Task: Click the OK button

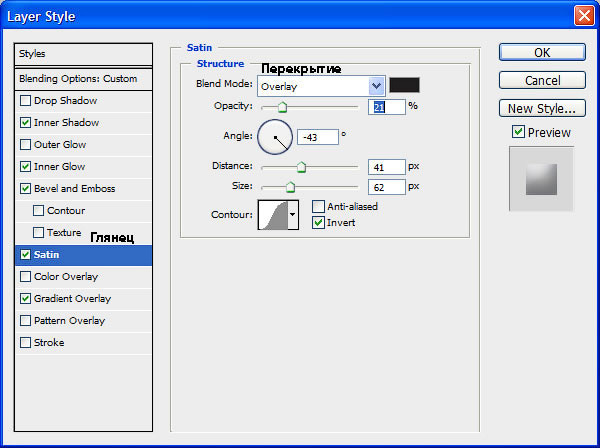Action: (x=542, y=52)
